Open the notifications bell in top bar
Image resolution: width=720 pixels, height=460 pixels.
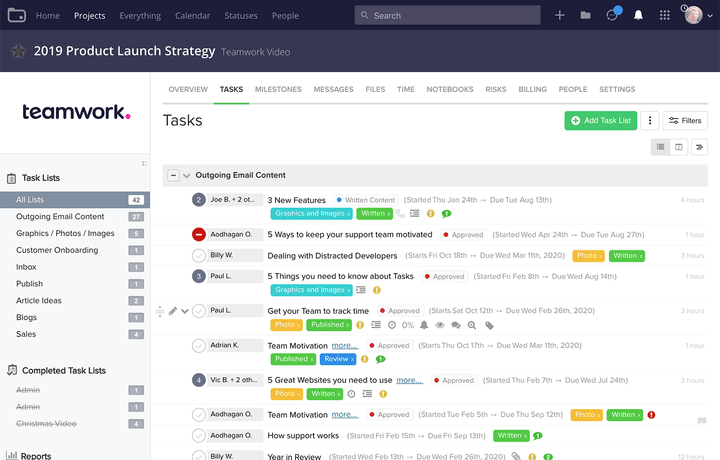coord(638,15)
